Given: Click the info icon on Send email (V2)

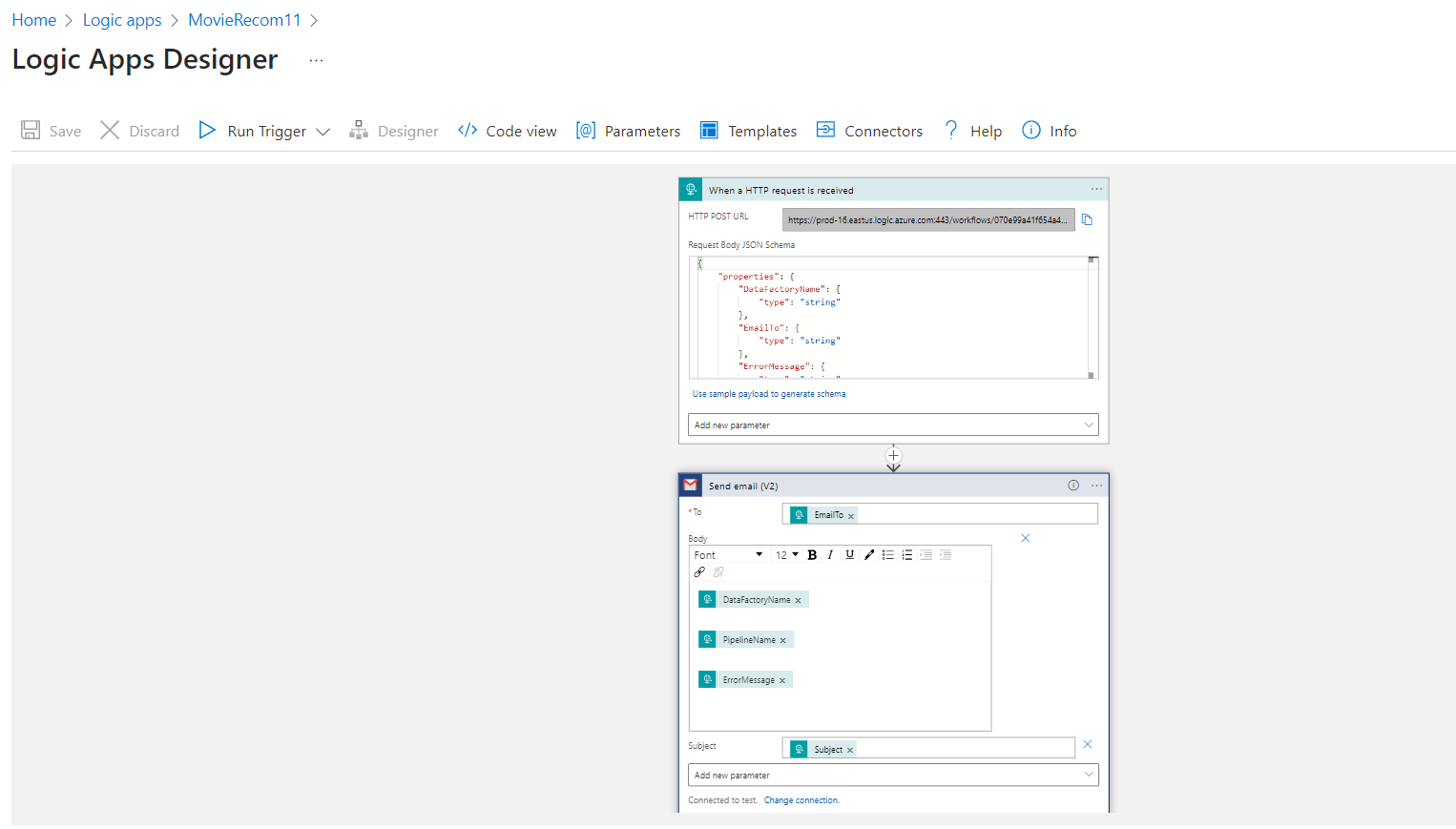Looking at the screenshot, I should (1073, 485).
